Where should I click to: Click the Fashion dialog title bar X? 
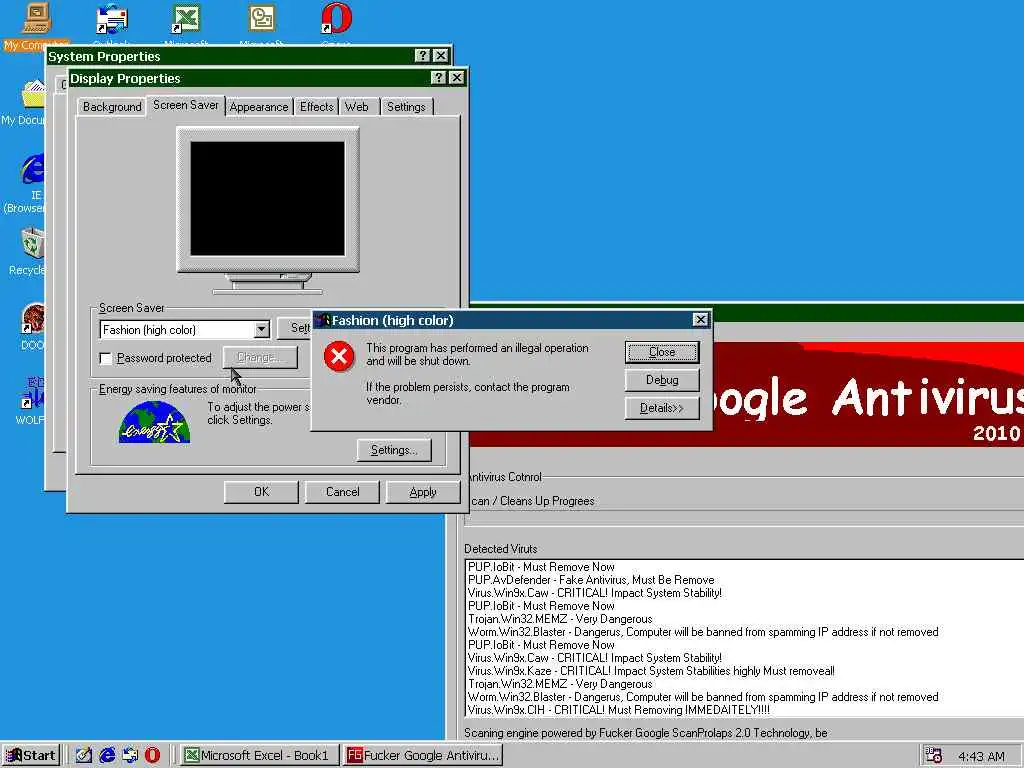700,319
